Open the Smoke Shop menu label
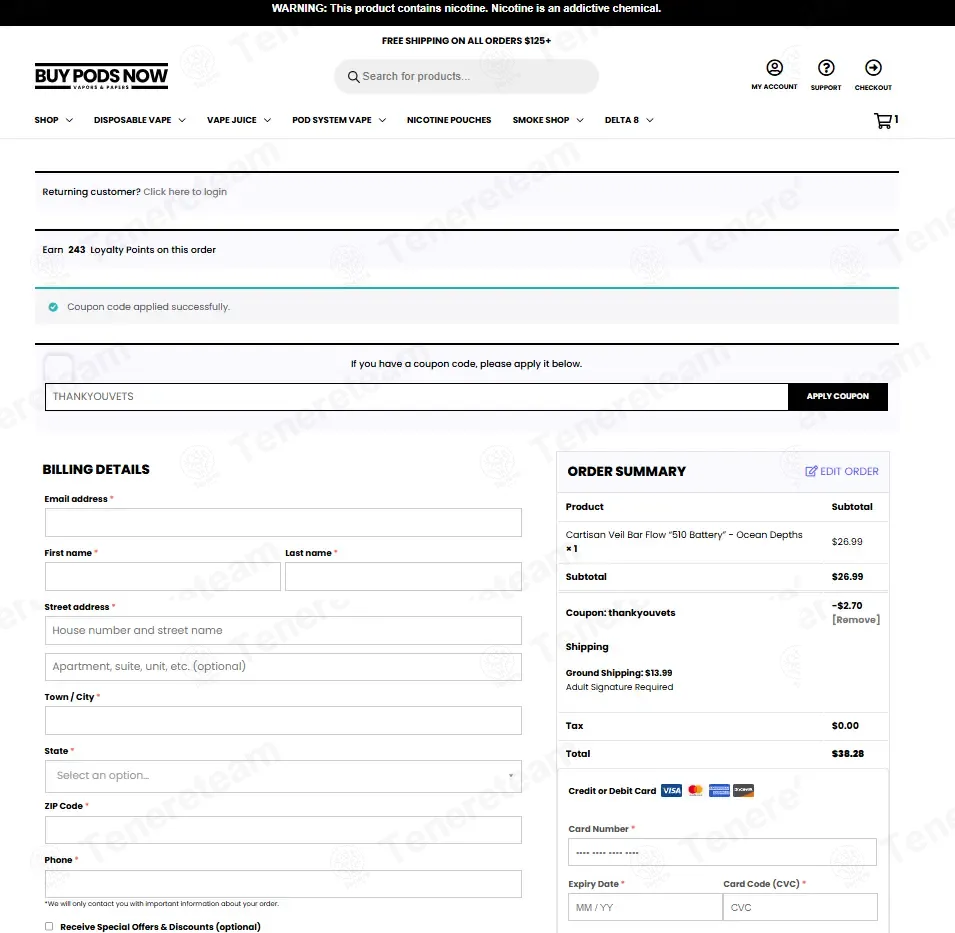 tap(541, 120)
